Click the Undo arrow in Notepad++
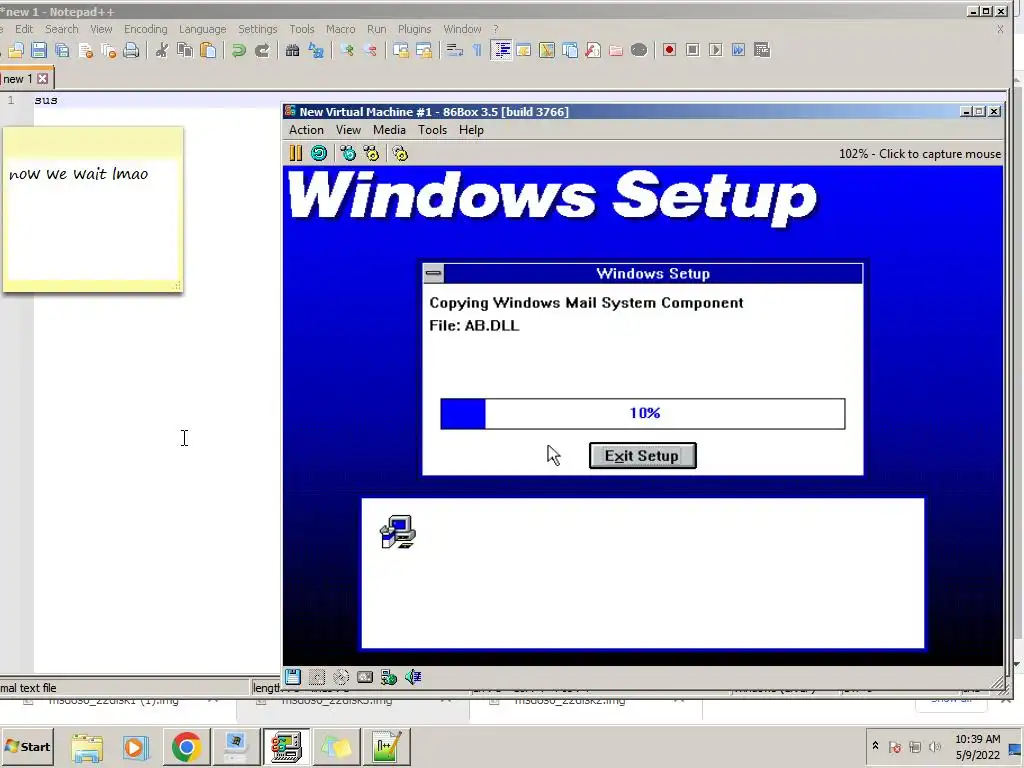 238,50
